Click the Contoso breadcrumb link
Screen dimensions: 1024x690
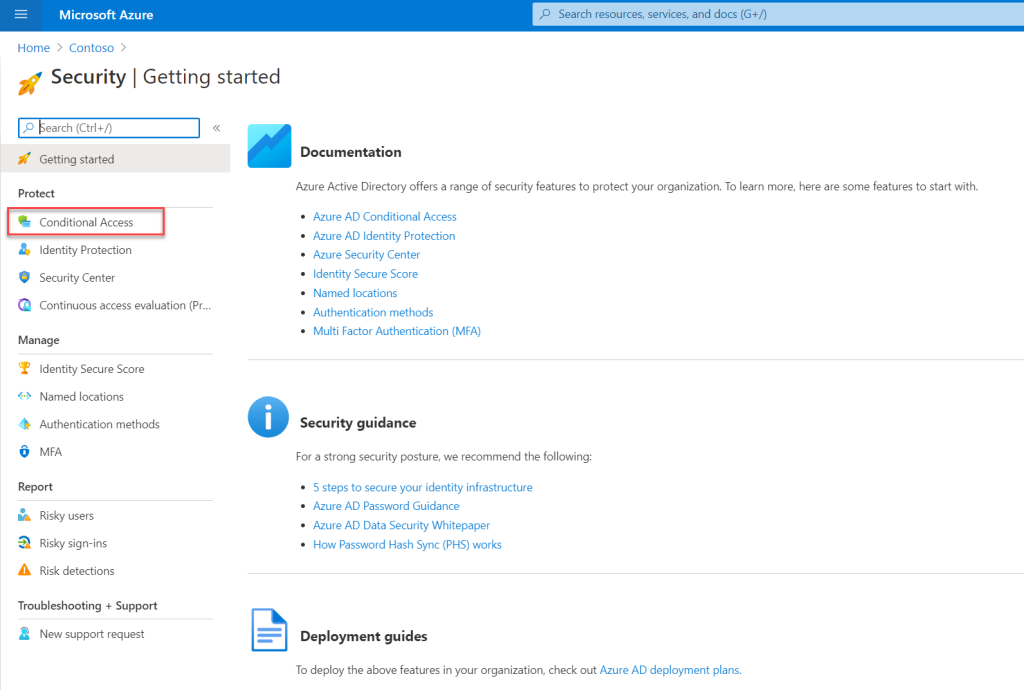(91, 47)
